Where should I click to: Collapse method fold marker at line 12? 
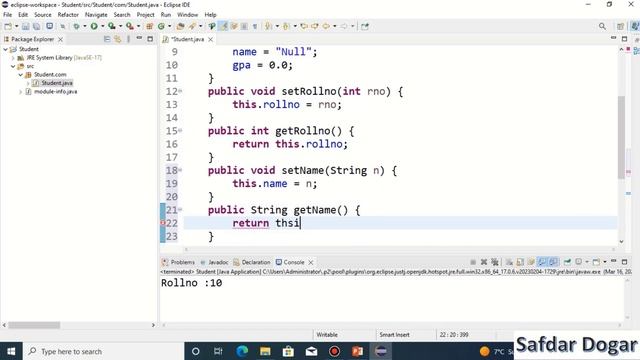point(180,91)
